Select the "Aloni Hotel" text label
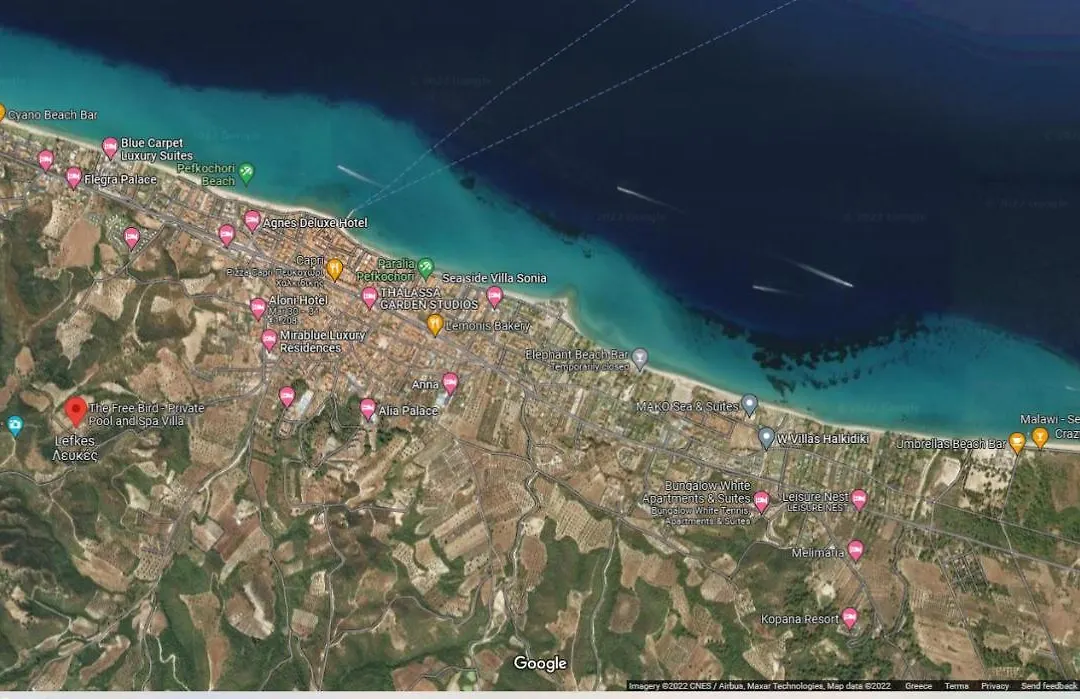The height and width of the screenshot is (699, 1080). 298,300
